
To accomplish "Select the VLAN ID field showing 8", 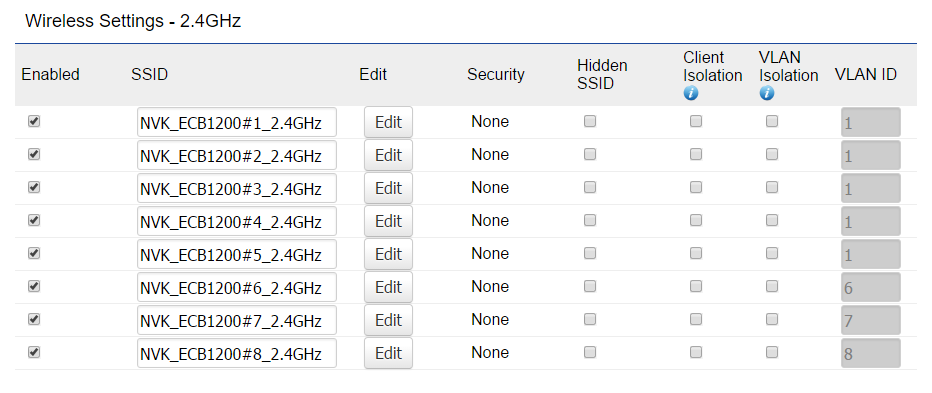I will tap(871, 354).
